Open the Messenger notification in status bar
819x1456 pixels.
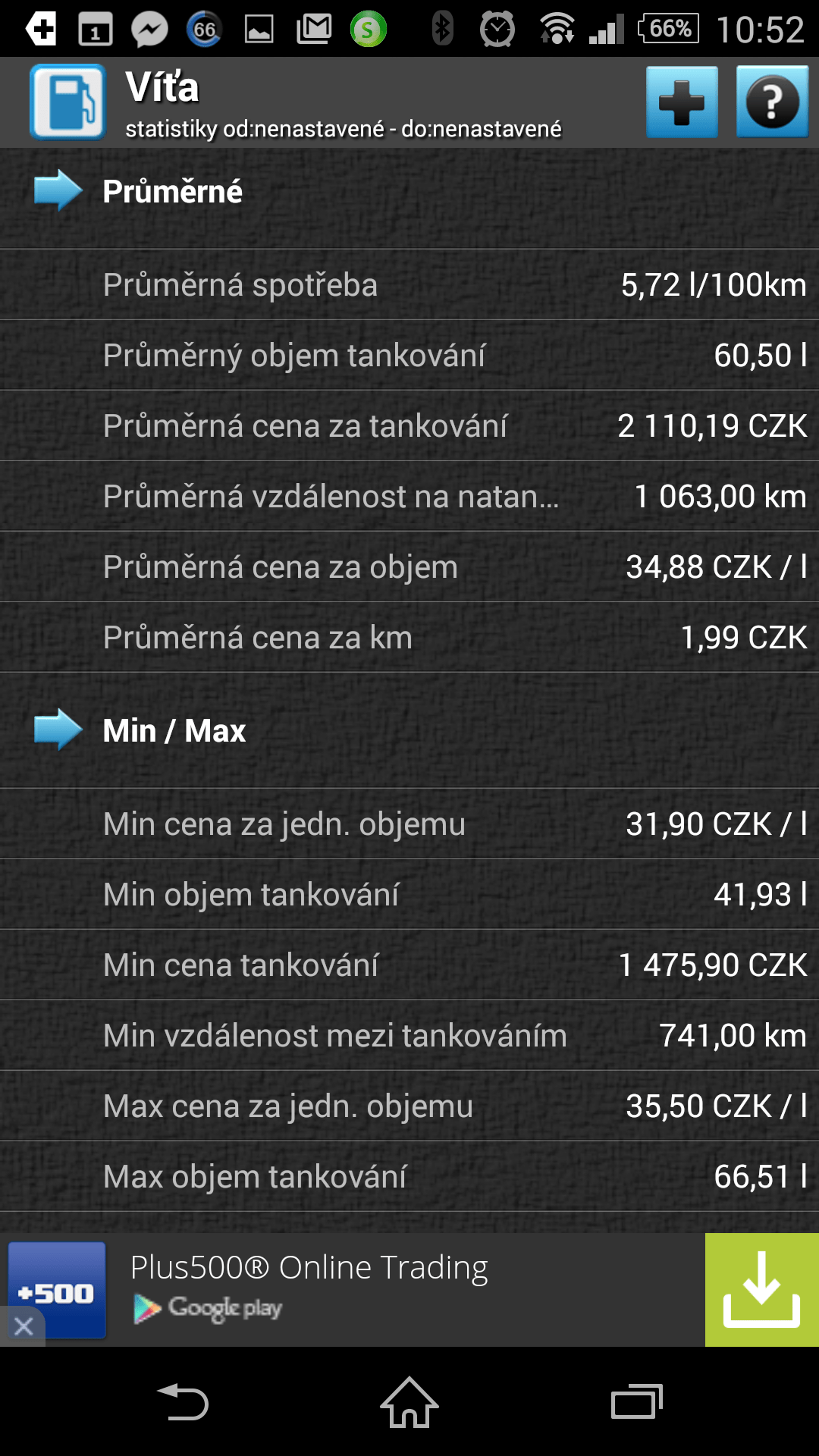coord(149,30)
